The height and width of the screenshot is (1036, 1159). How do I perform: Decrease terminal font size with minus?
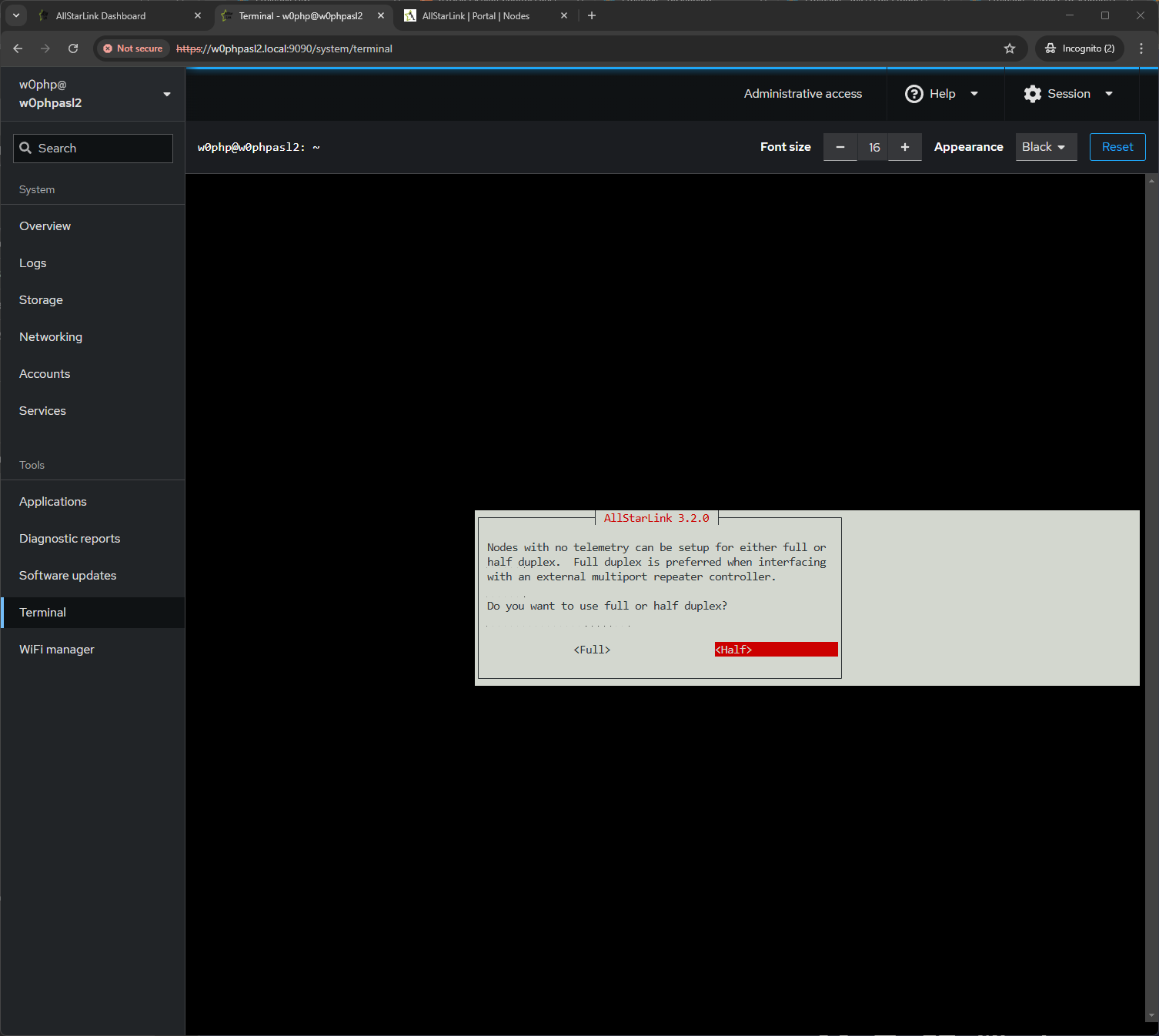[840, 147]
